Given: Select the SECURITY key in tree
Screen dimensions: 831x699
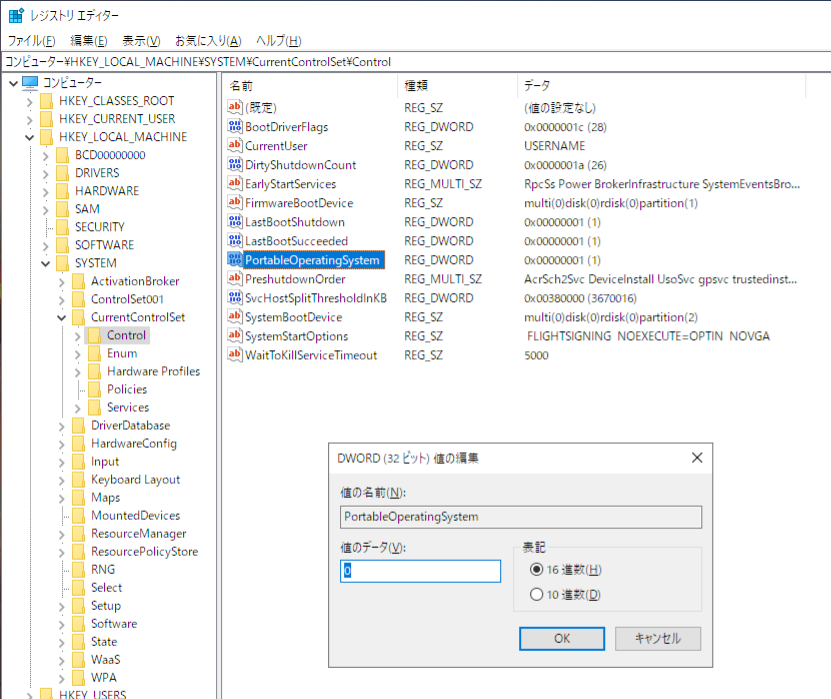Looking at the screenshot, I should 100,227.
